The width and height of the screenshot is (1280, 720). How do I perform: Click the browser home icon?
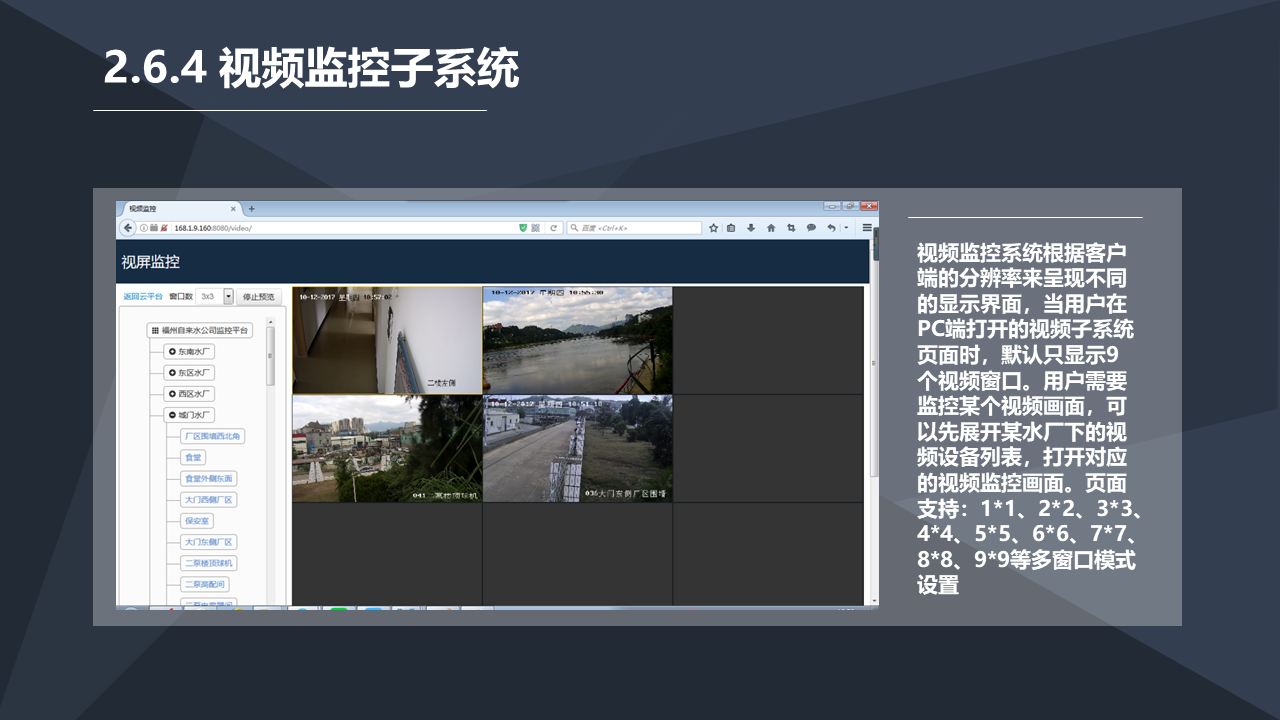click(x=771, y=228)
